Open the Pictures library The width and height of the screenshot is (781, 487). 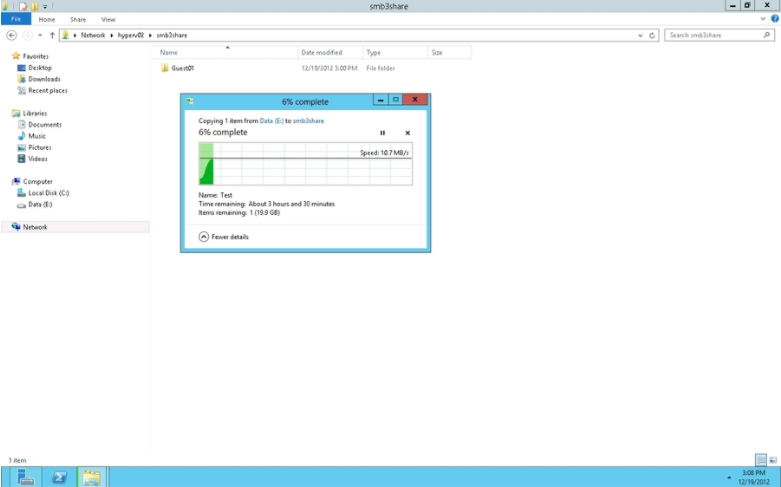(39, 147)
